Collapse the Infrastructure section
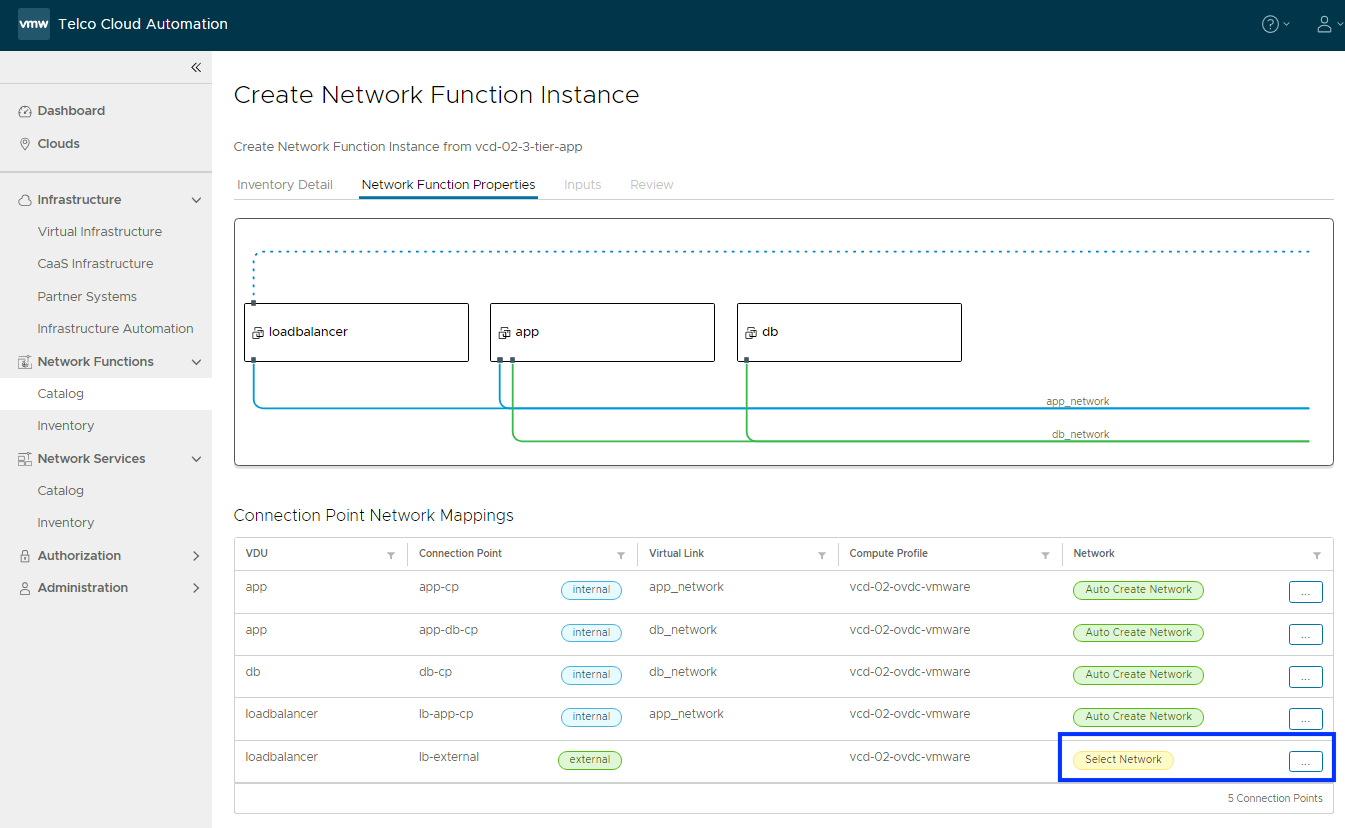 (x=196, y=200)
